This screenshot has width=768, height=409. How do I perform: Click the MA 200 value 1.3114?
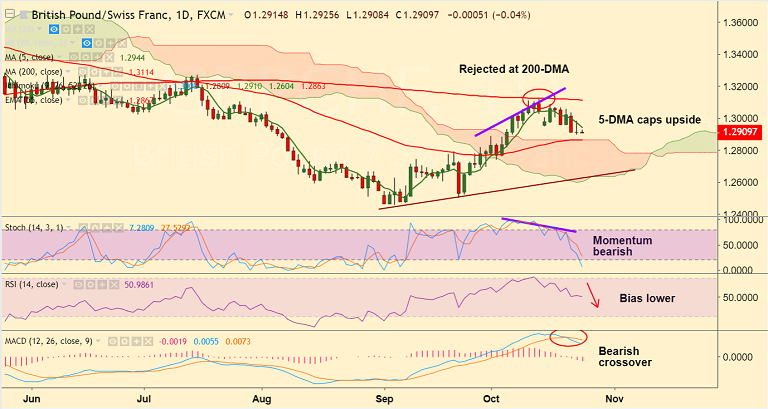[141, 72]
